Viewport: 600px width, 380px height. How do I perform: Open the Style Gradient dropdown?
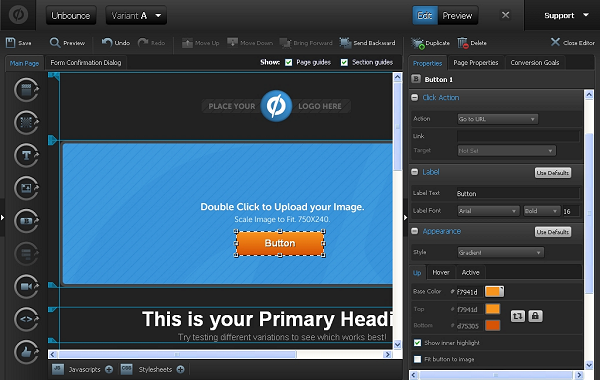(x=501, y=253)
